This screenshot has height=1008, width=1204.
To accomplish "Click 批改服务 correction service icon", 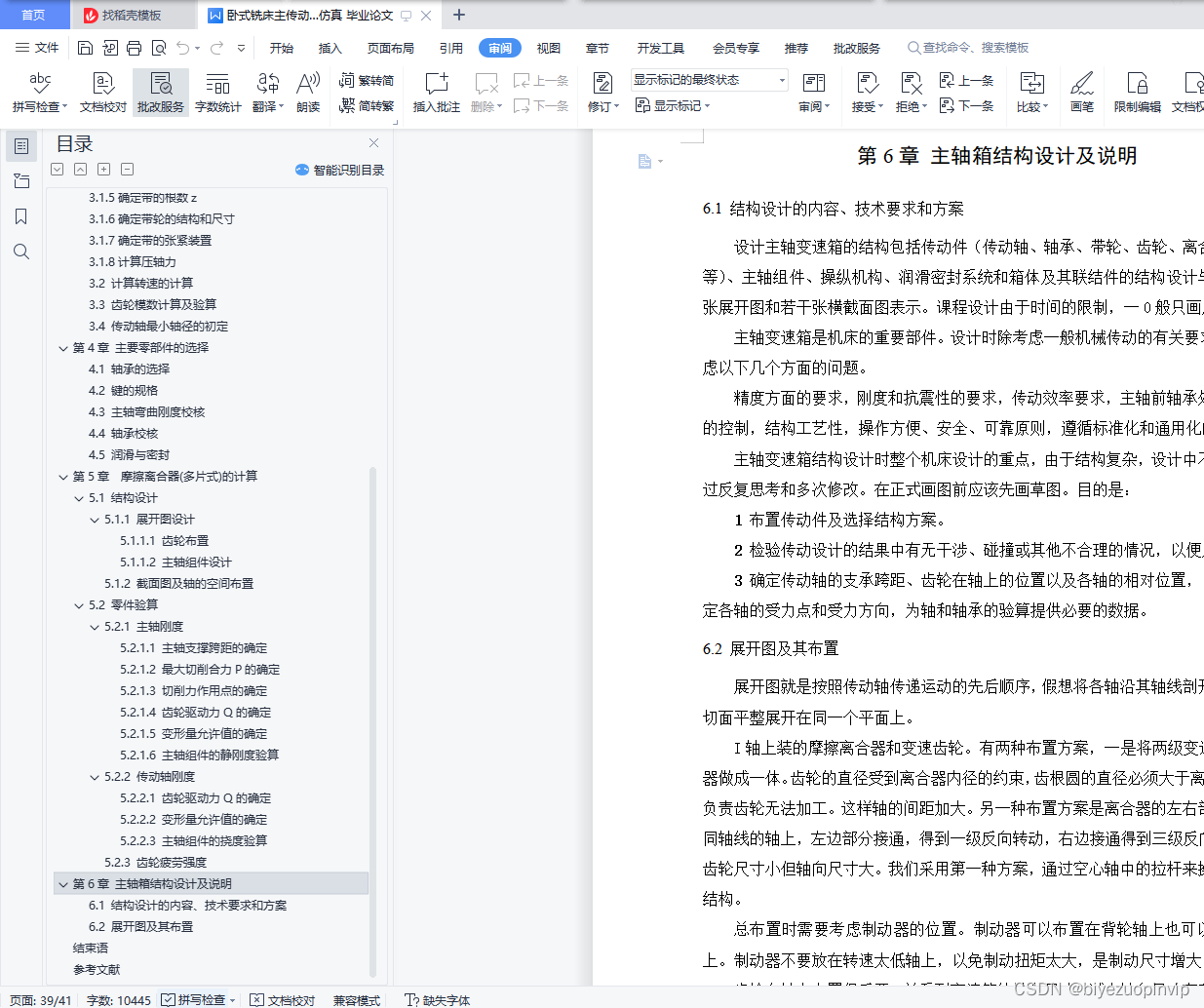I will pyautogui.click(x=161, y=93).
